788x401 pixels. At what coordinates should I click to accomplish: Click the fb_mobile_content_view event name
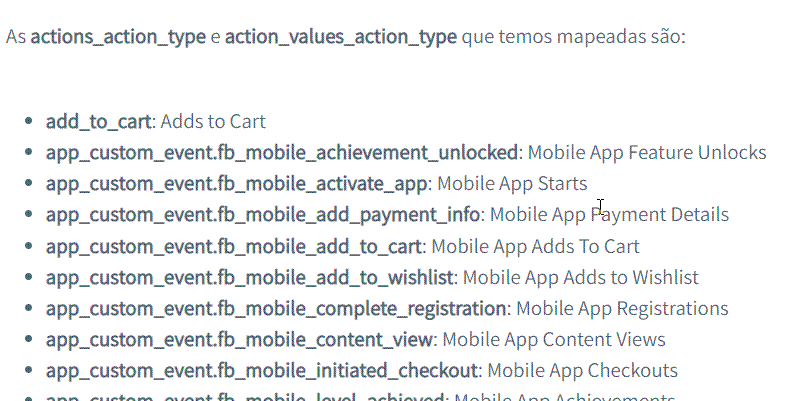click(240, 339)
